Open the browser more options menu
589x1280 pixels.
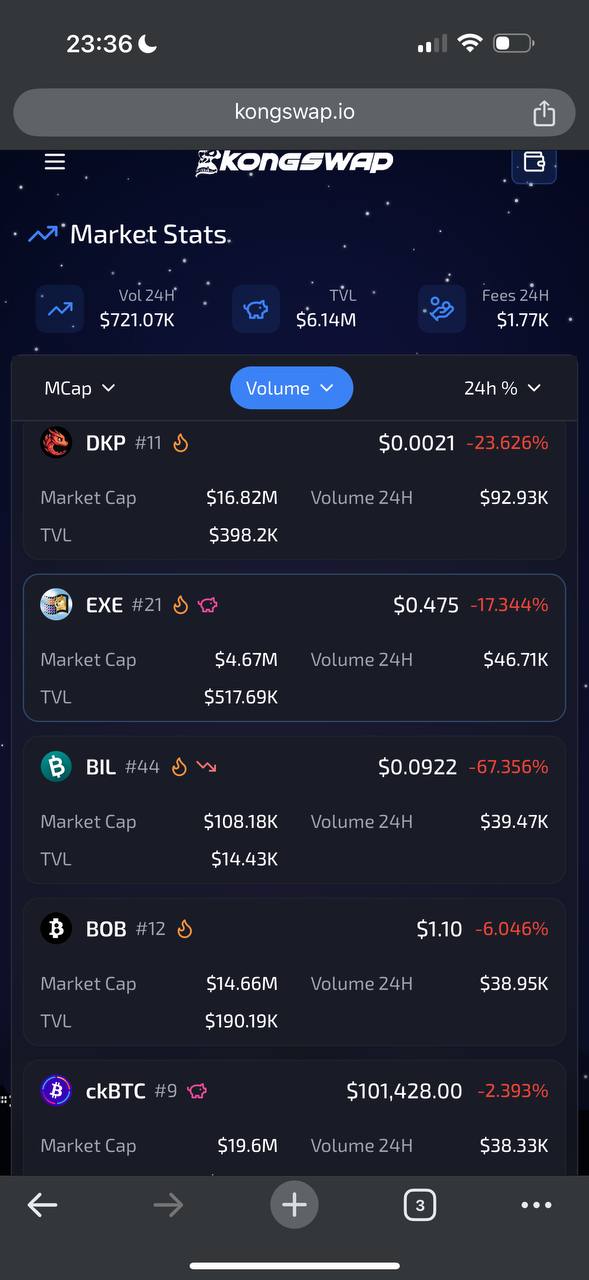point(537,1205)
